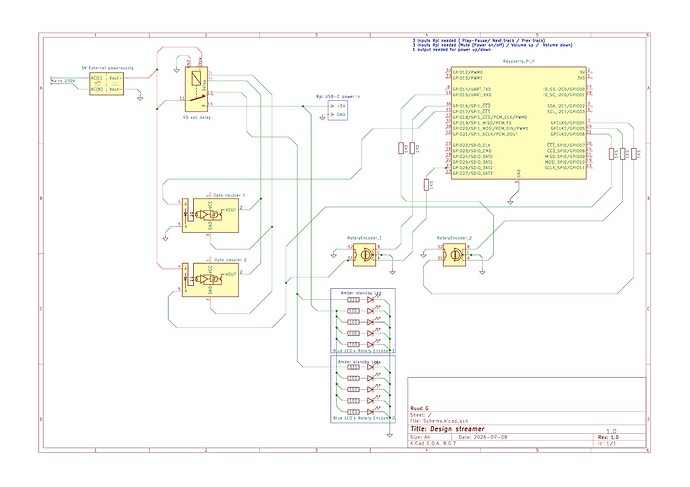
Task: Click the GPCLK0/GPIO04 pin label
Action: pos(568,123)
